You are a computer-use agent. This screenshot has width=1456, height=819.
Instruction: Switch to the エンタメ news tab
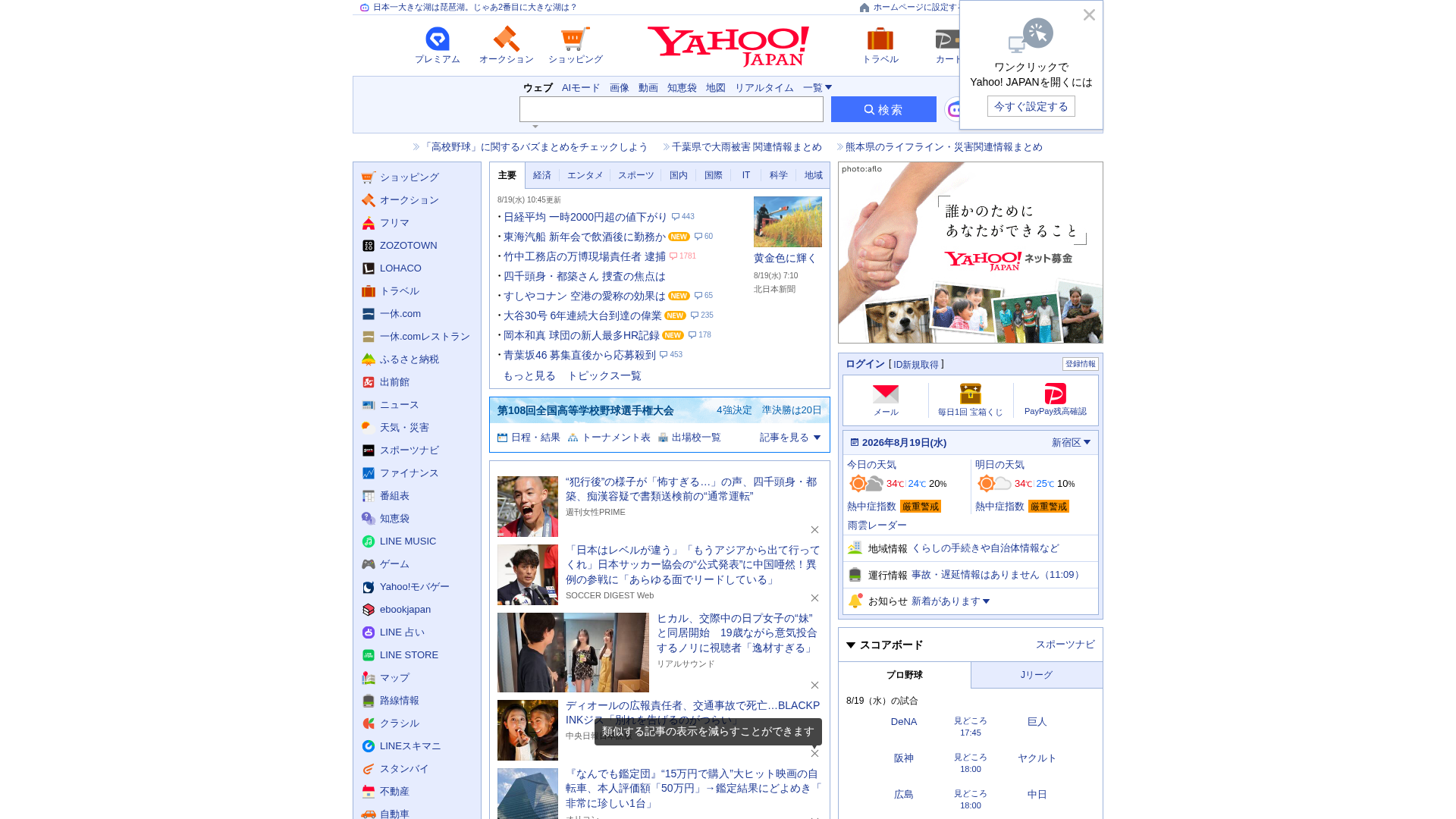(x=585, y=175)
